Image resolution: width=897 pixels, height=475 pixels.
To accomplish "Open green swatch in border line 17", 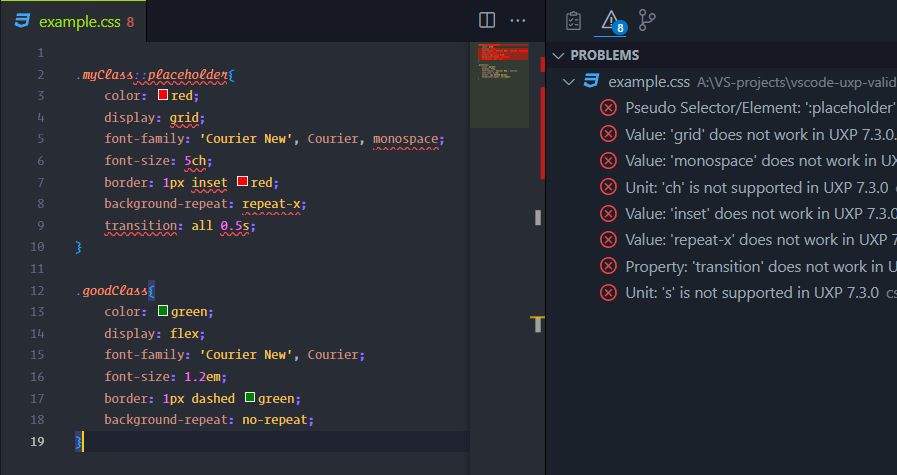I will [x=249, y=397].
